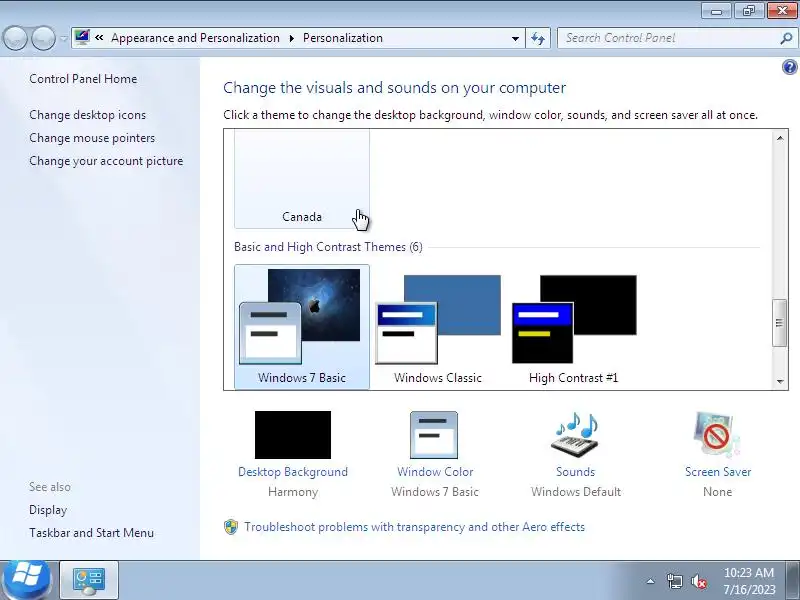Click the Desktop Background text link

click(293, 472)
